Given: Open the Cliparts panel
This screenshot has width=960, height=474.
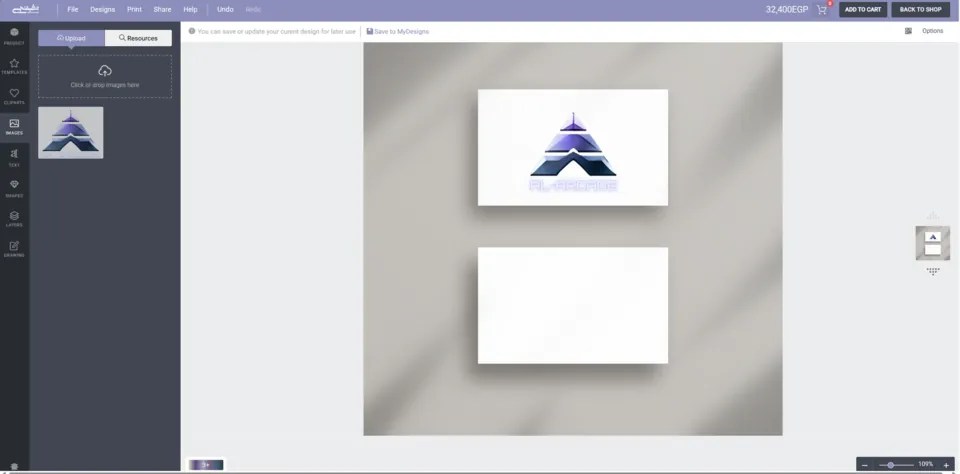Looking at the screenshot, I should coord(14,97).
